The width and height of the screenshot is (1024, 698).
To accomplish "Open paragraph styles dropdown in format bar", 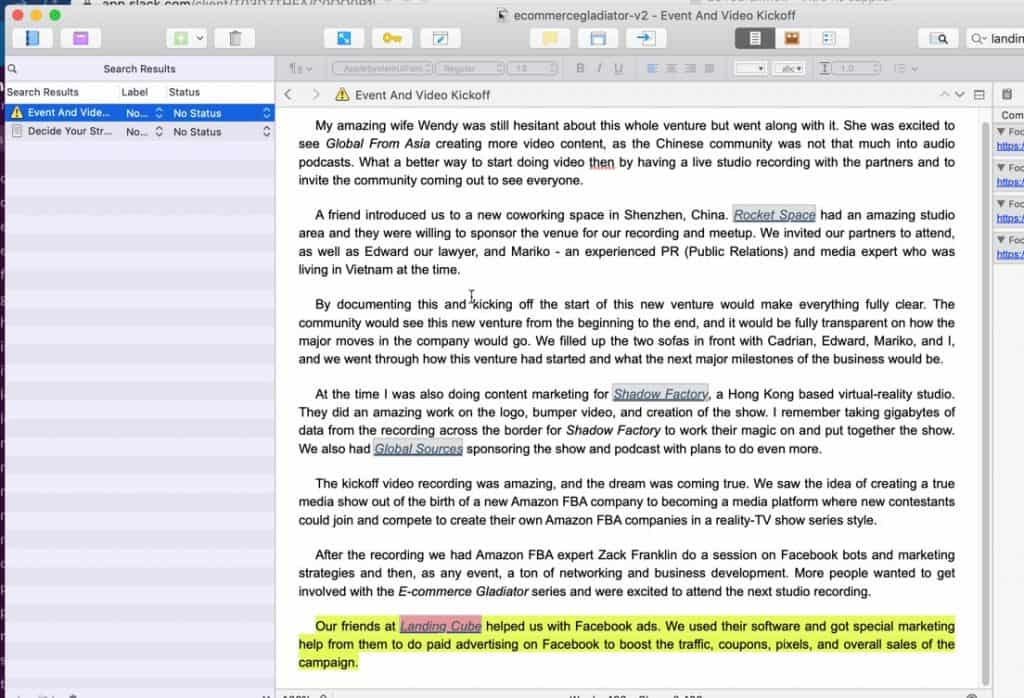I will click(x=301, y=68).
